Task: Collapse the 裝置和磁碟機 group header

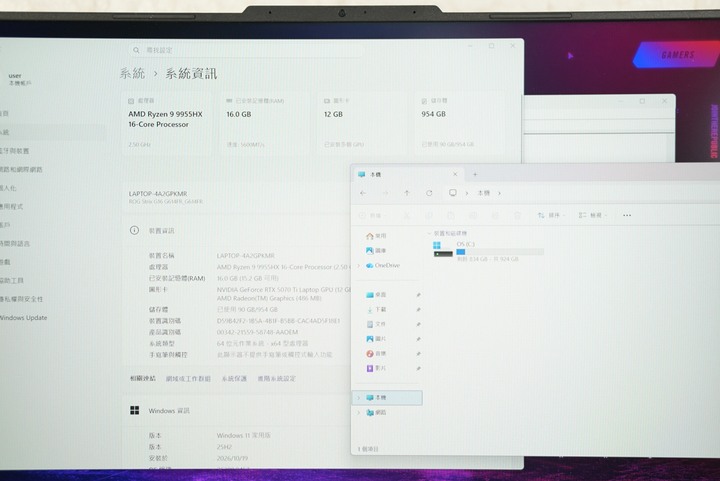Action: click(x=429, y=233)
